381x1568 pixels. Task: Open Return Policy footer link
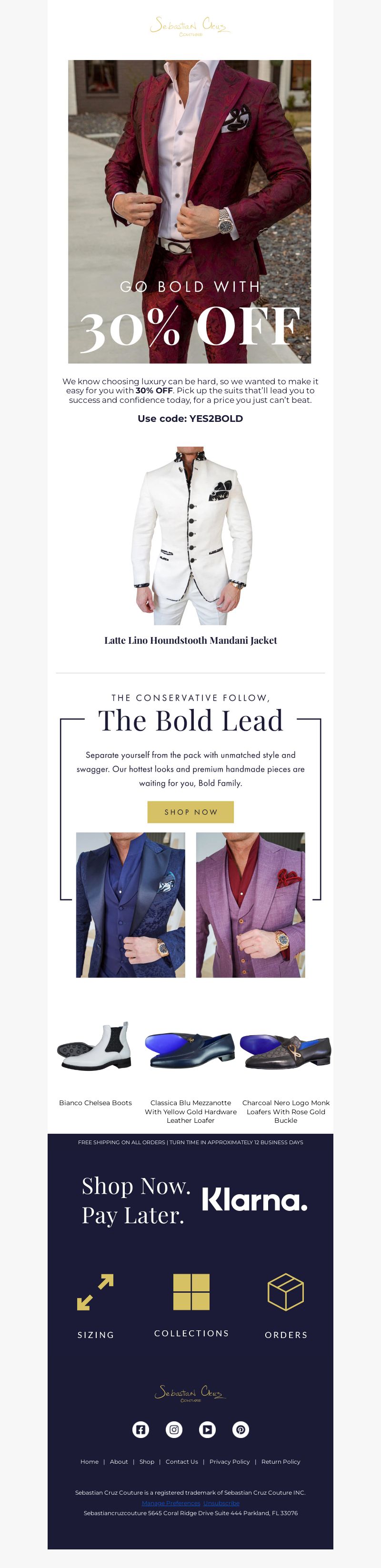pos(281,1461)
